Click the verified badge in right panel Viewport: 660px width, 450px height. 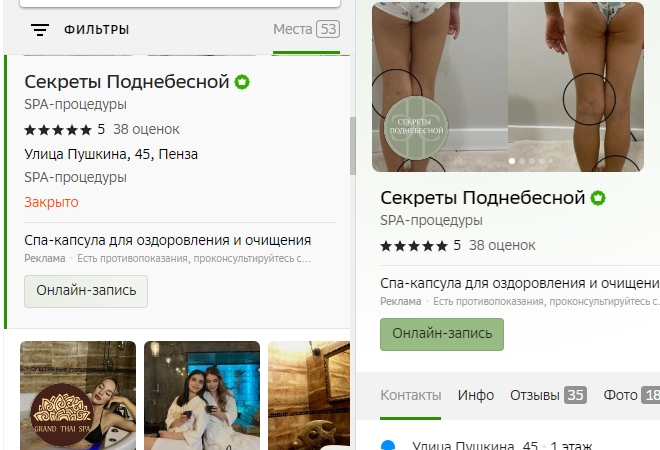click(598, 197)
